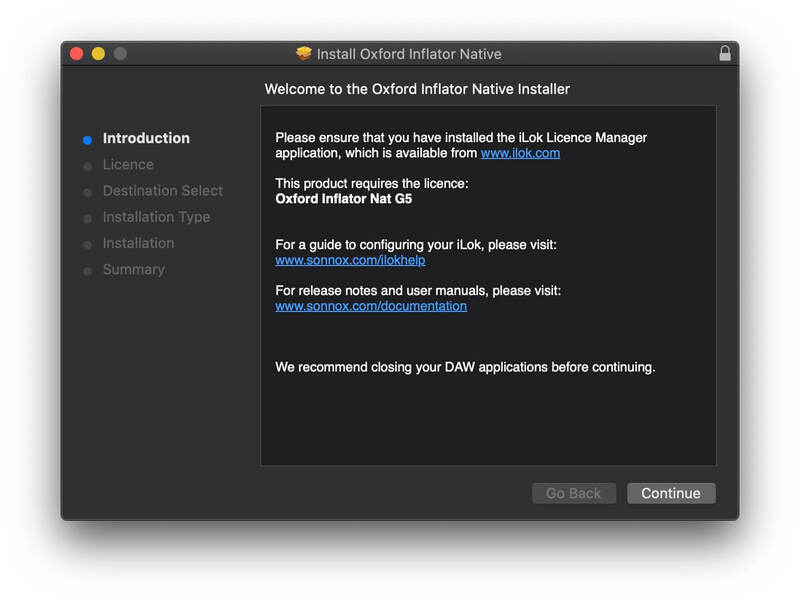
Task: Open the www.ilok.com link
Action: (x=520, y=153)
